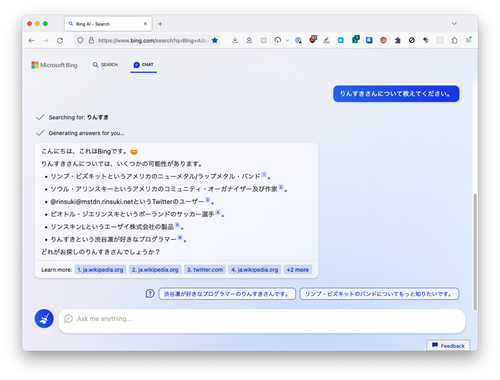Click the chat bubble icon inside input box

(x=68, y=319)
